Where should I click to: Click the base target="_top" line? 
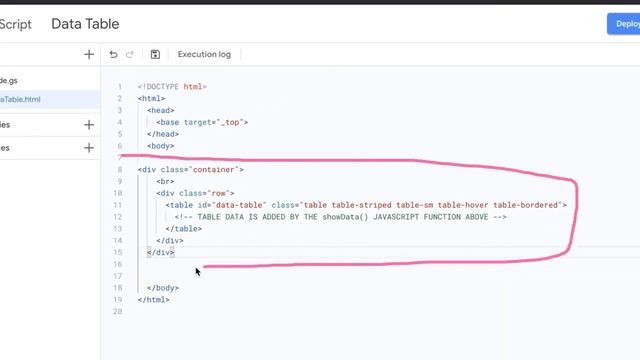point(202,122)
